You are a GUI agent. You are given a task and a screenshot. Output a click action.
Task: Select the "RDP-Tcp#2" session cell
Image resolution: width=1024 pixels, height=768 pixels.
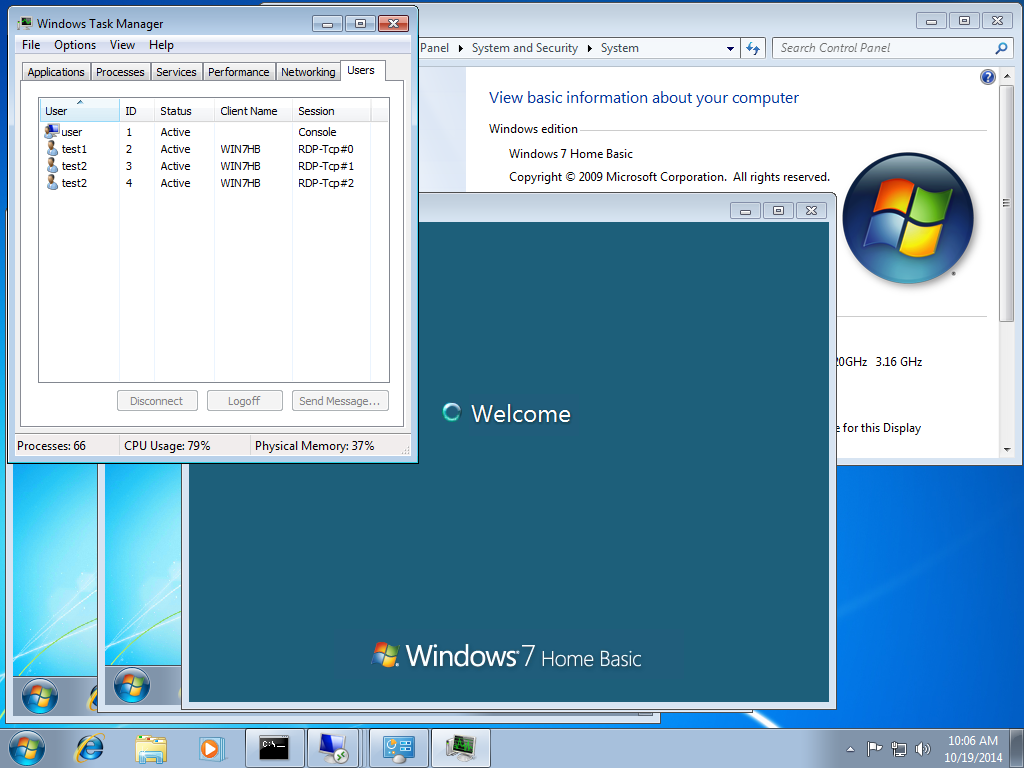[326, 183]
